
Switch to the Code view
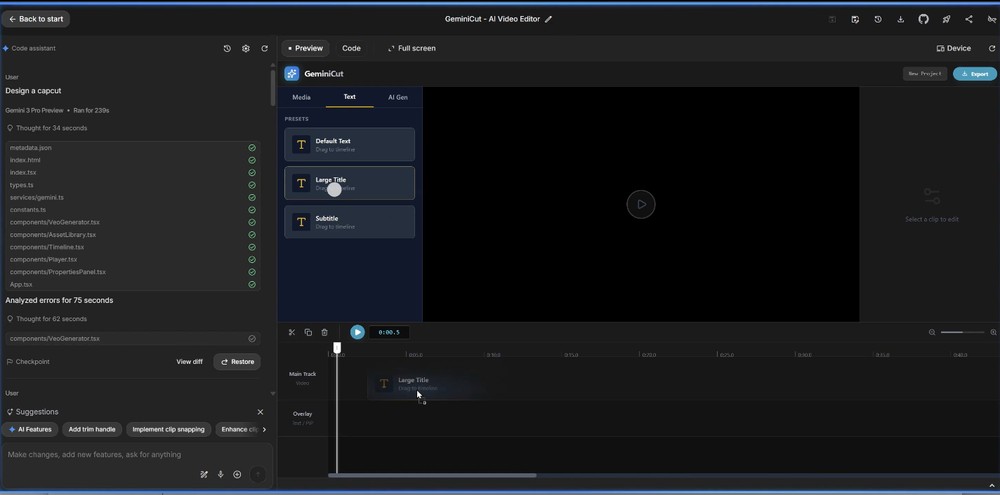coord(351,48)
